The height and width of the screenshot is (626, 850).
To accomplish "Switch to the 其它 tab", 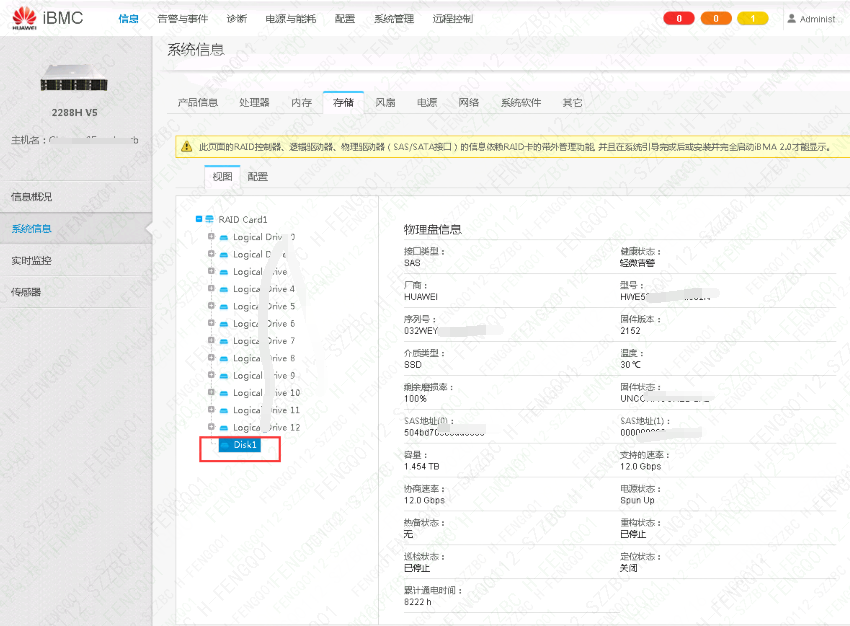I will tap(572, 102).
